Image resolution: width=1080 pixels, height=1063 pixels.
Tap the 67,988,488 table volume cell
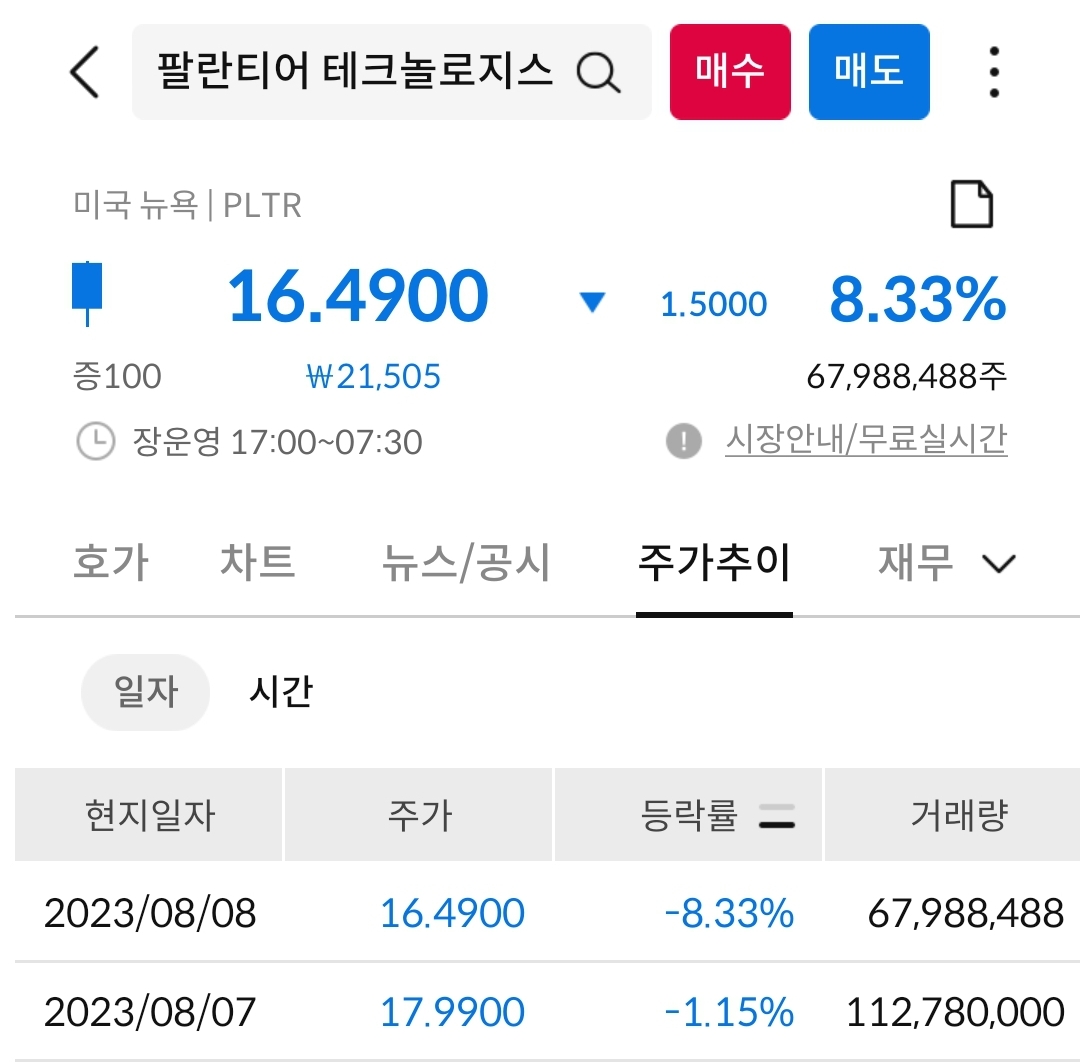coord(966,913)
